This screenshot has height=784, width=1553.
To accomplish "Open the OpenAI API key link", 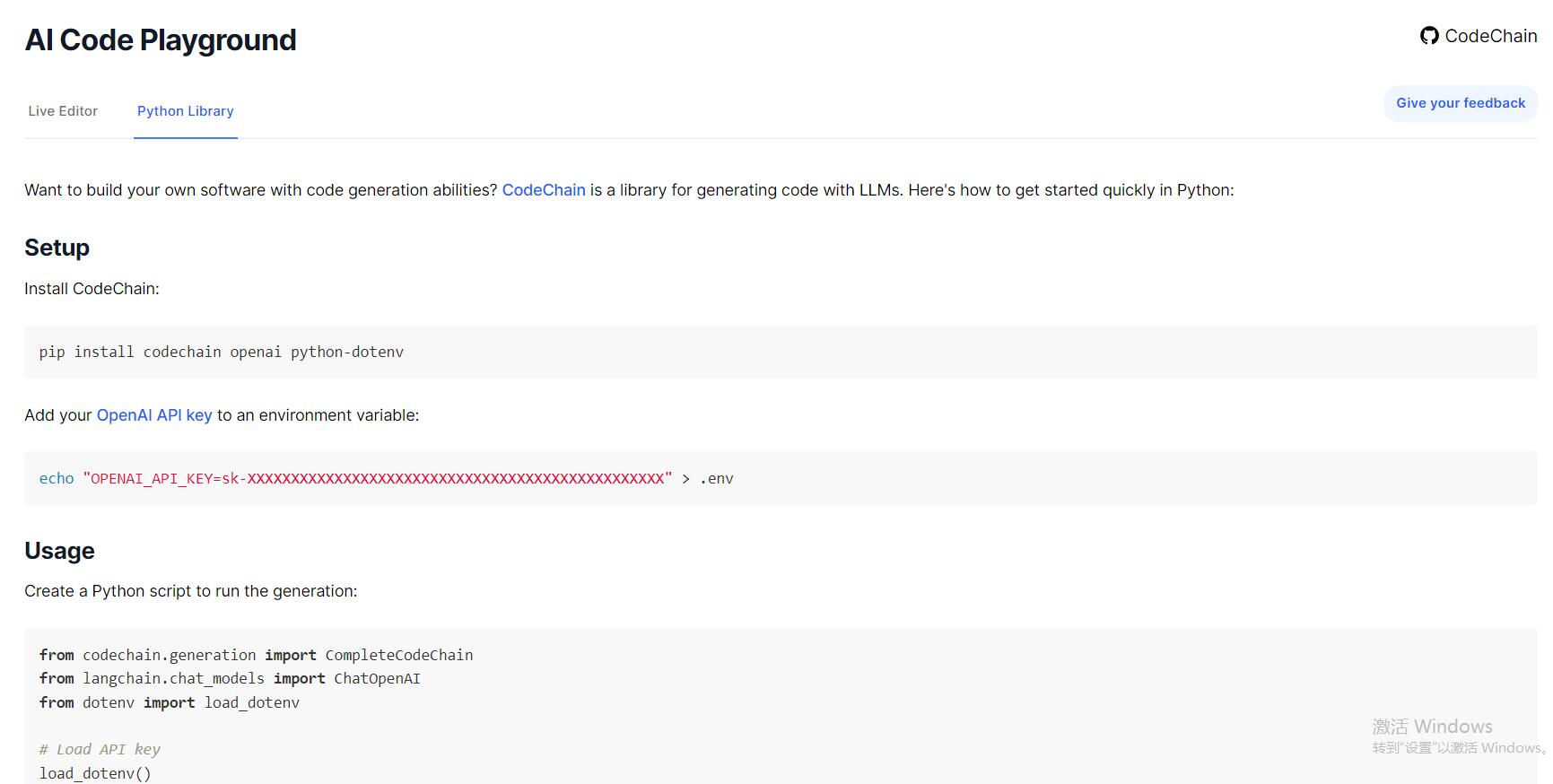I will click(x=154, y=415).
